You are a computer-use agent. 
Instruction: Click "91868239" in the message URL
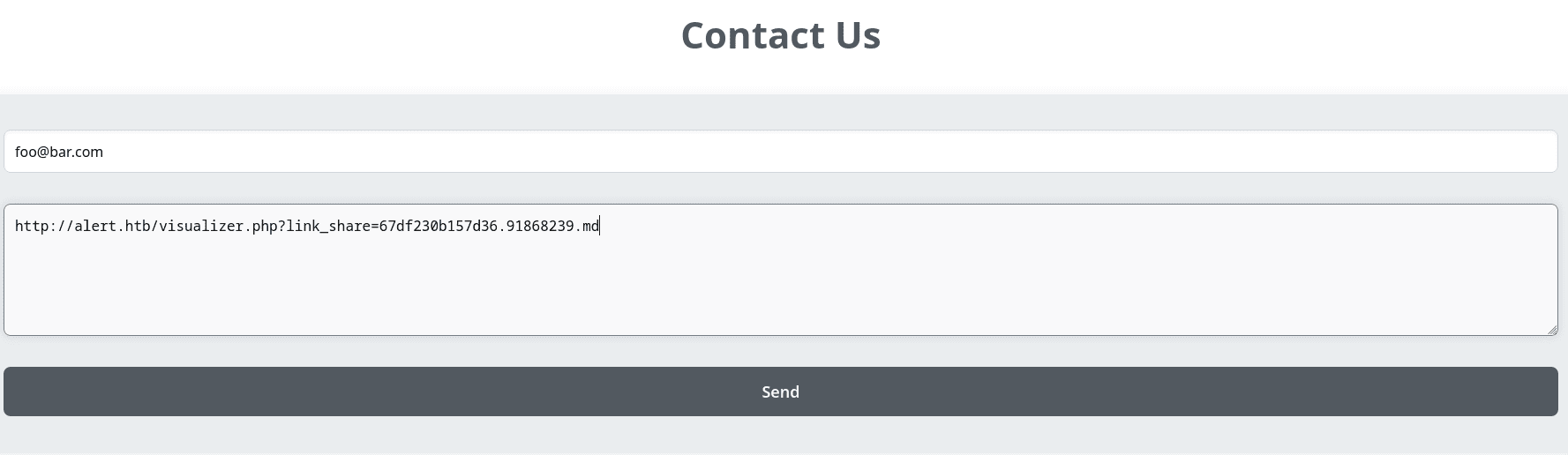coord(540,227)
